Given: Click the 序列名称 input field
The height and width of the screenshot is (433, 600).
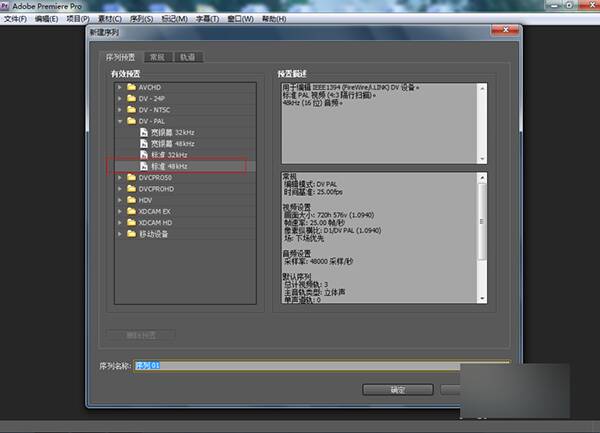Looking at the screenshot, I should (x=321, y=366).
